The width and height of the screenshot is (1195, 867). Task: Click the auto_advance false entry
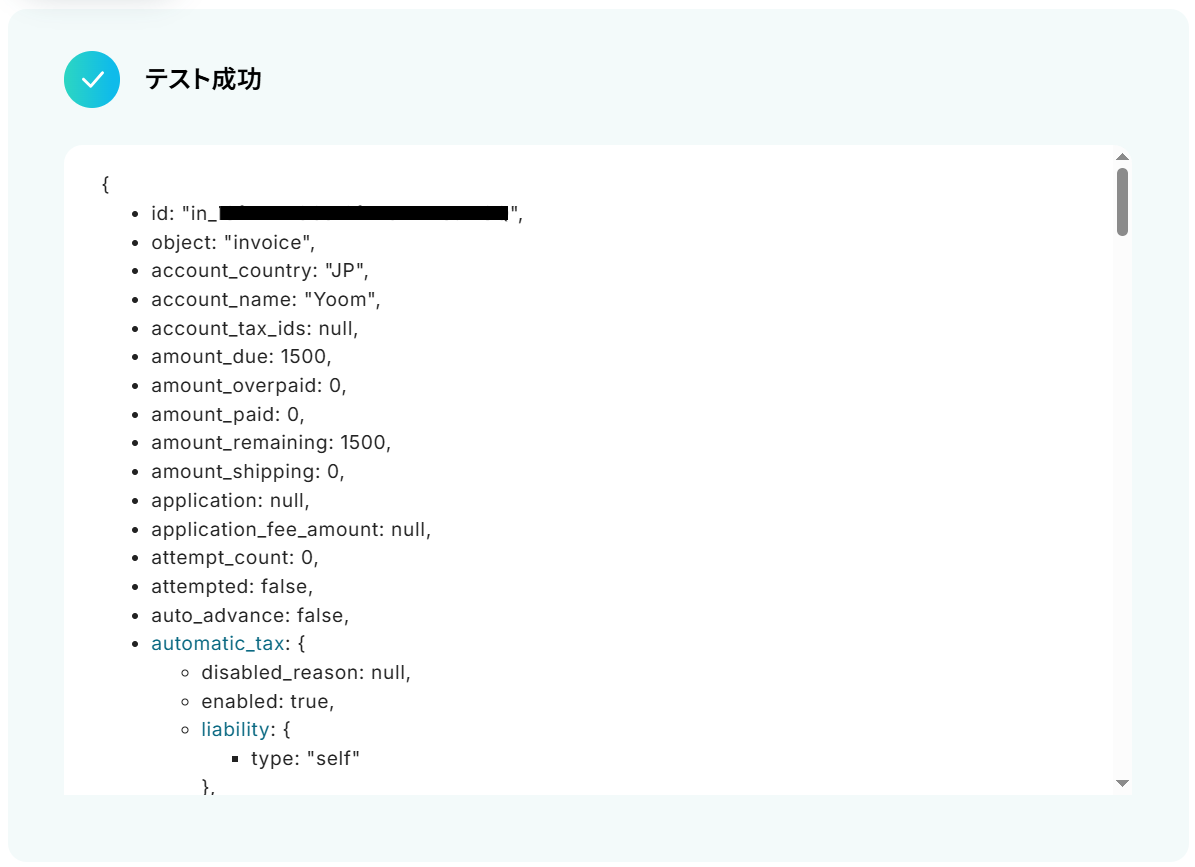(x=250, y=616)
